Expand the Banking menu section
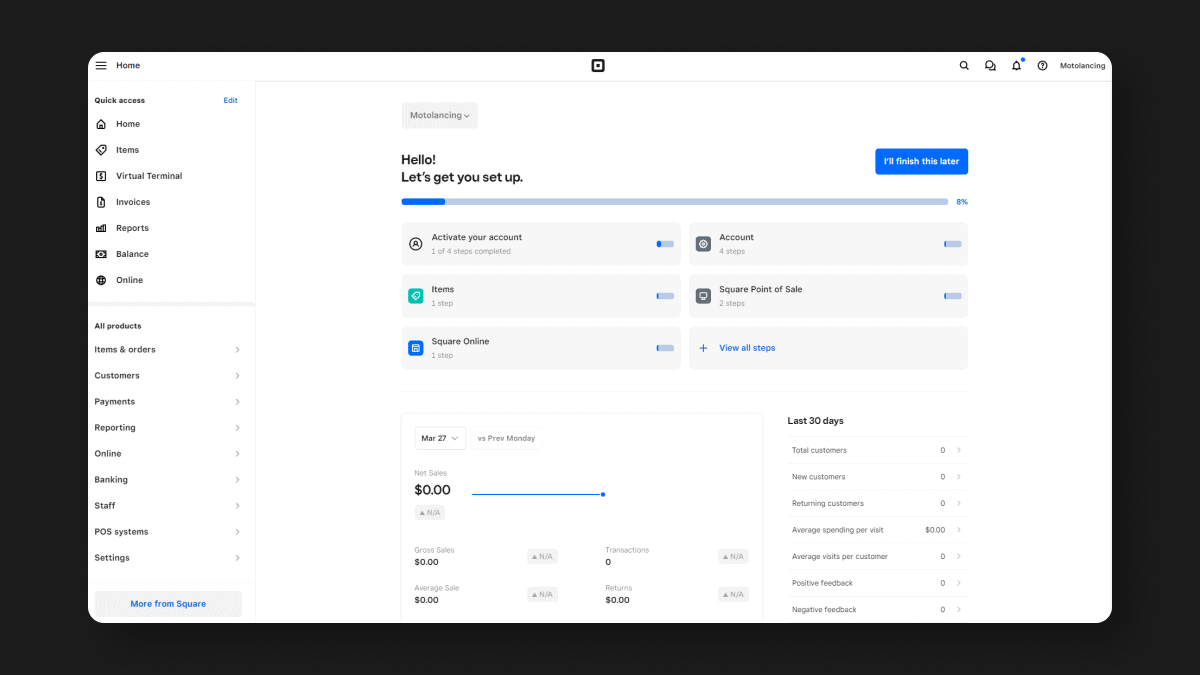The image size is (1200, 675). click(x=168, y=480)
